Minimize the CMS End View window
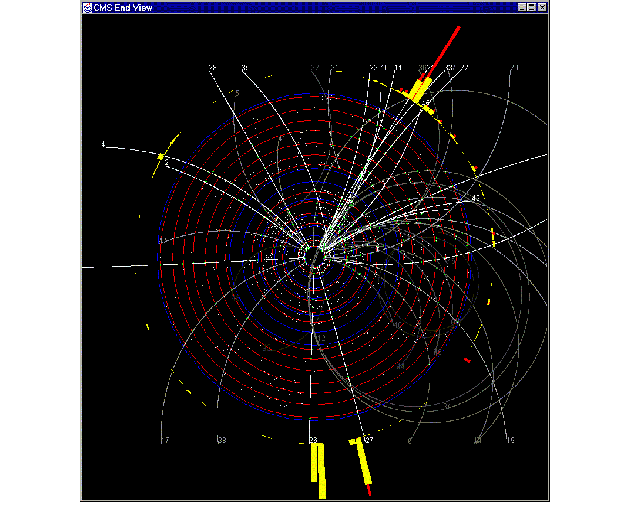Screen dimensions: 640x512 523,7
